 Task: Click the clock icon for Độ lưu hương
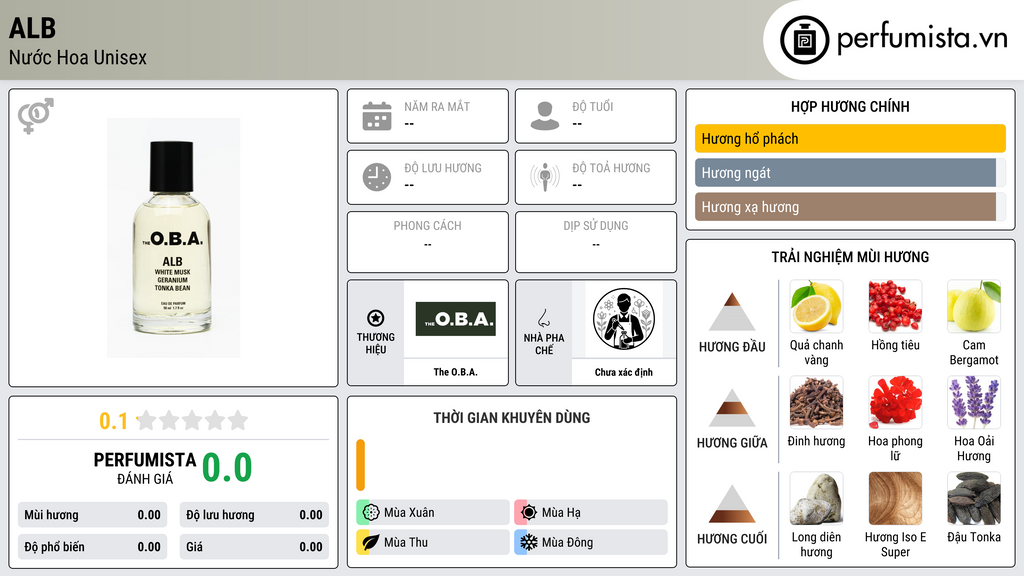(377, 177)
